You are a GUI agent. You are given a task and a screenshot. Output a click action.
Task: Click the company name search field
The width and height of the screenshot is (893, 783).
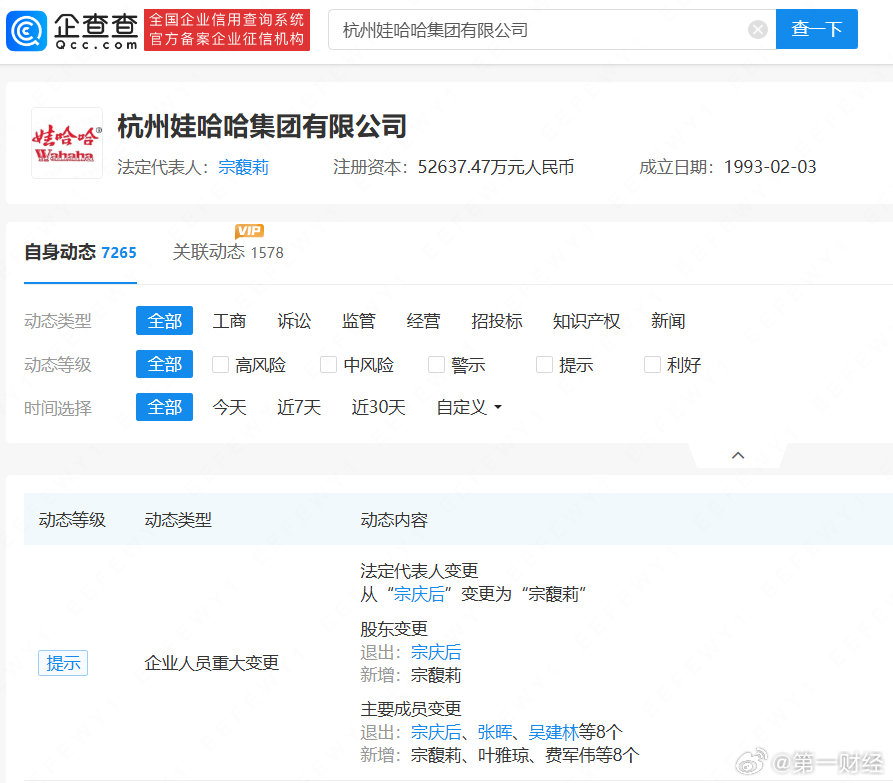pyautogui.click(x=540, y=30)
